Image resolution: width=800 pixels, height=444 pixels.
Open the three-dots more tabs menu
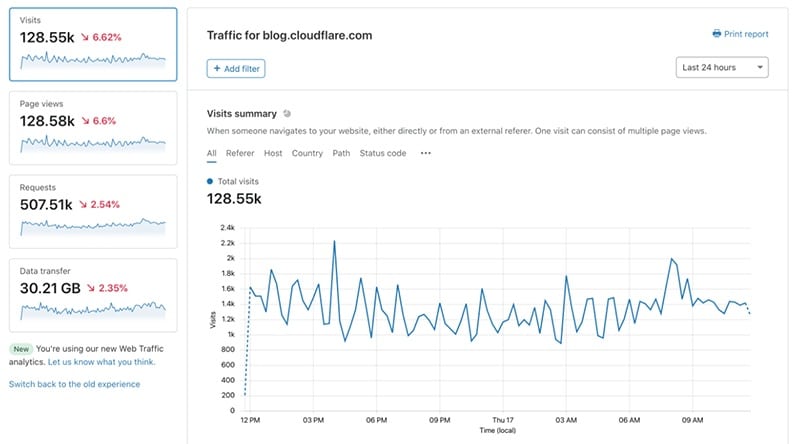click(x=426, y=153)
